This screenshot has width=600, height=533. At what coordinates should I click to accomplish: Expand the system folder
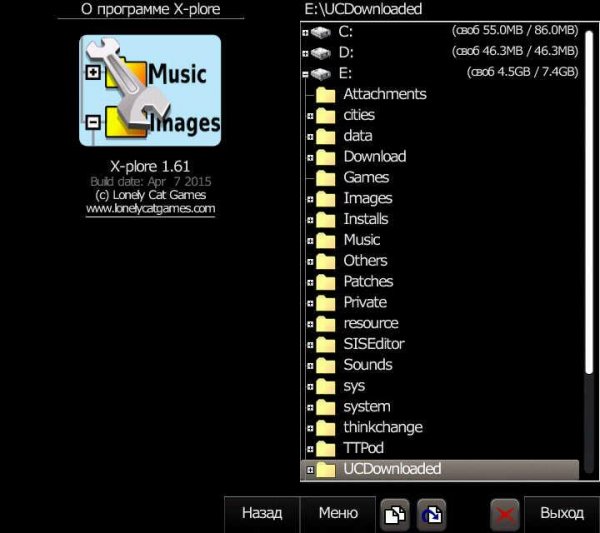coord(310,408)
